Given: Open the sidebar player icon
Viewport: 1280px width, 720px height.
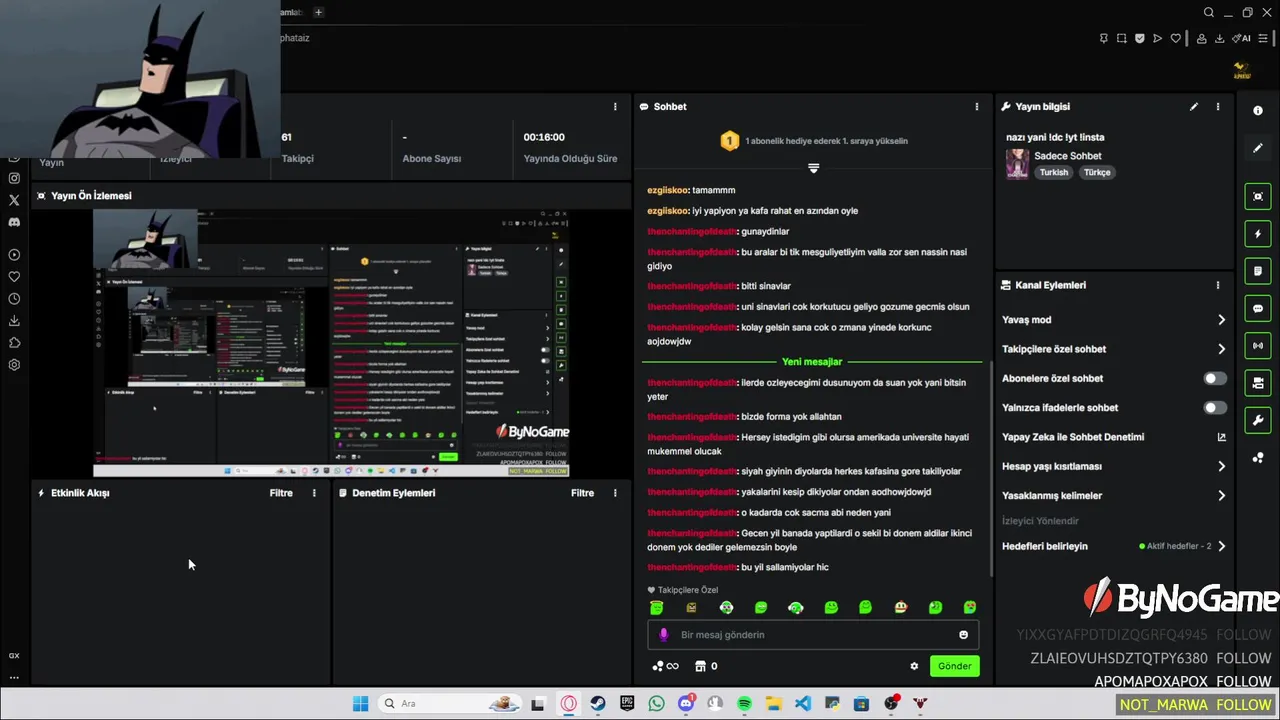Looking at the screenshot, I should coord(14,255).
